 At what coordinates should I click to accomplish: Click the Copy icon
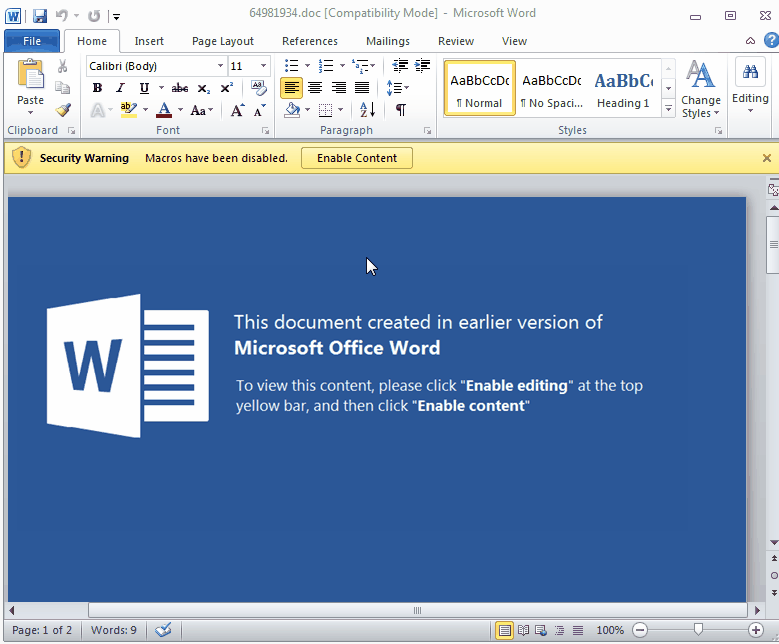coord(63,87)
